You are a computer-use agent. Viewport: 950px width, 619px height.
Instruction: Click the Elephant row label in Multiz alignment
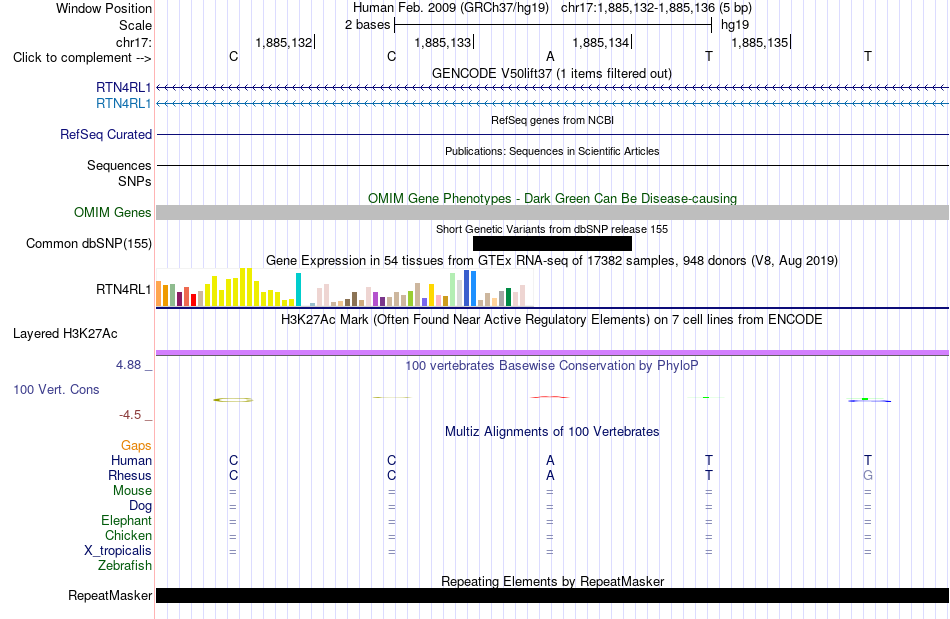pos(127,520)
